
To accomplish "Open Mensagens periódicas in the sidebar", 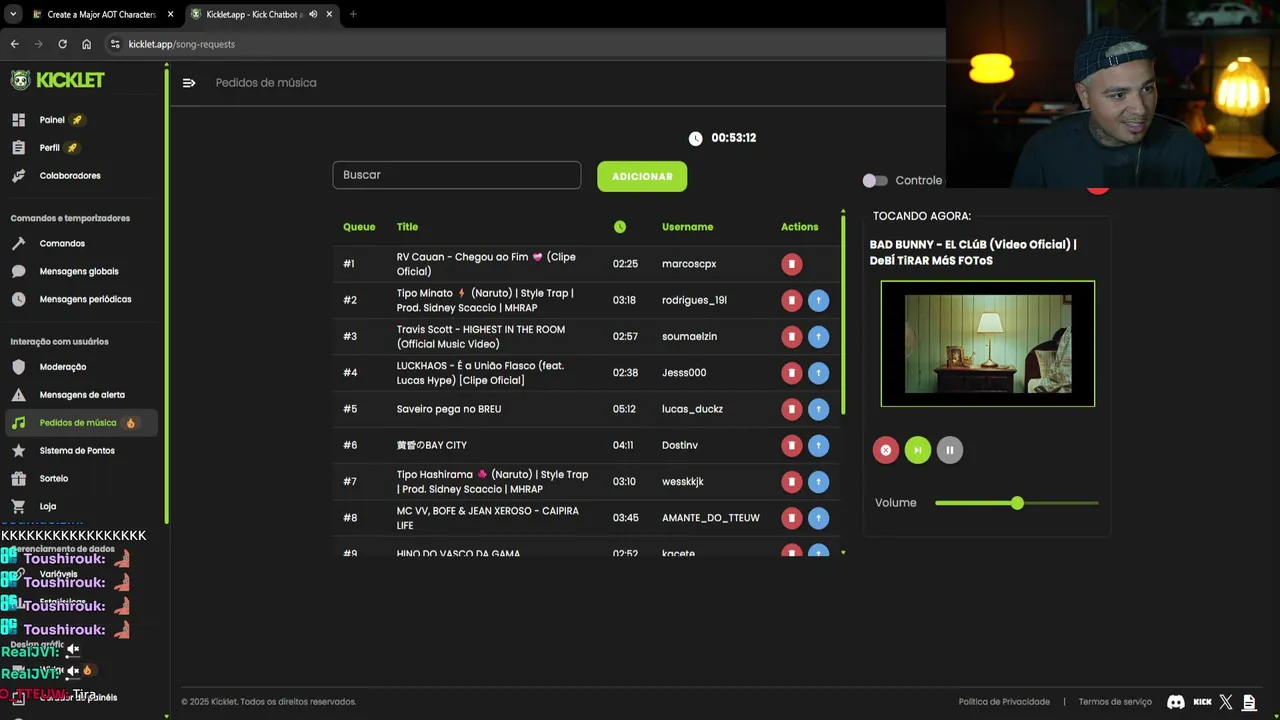I will [85, 299].
